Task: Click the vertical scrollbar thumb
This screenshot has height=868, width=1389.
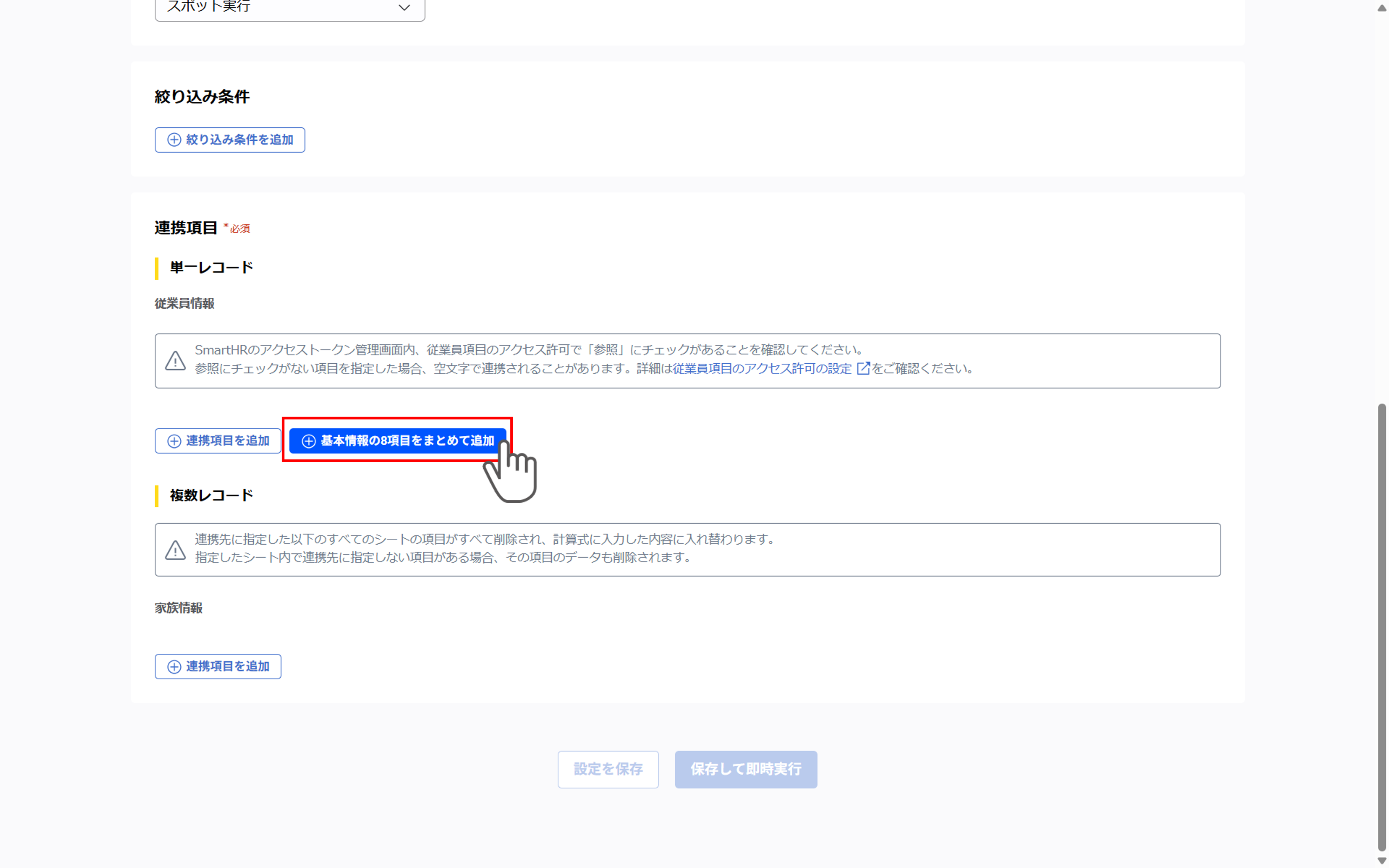Action: [x=1382, y=627]
